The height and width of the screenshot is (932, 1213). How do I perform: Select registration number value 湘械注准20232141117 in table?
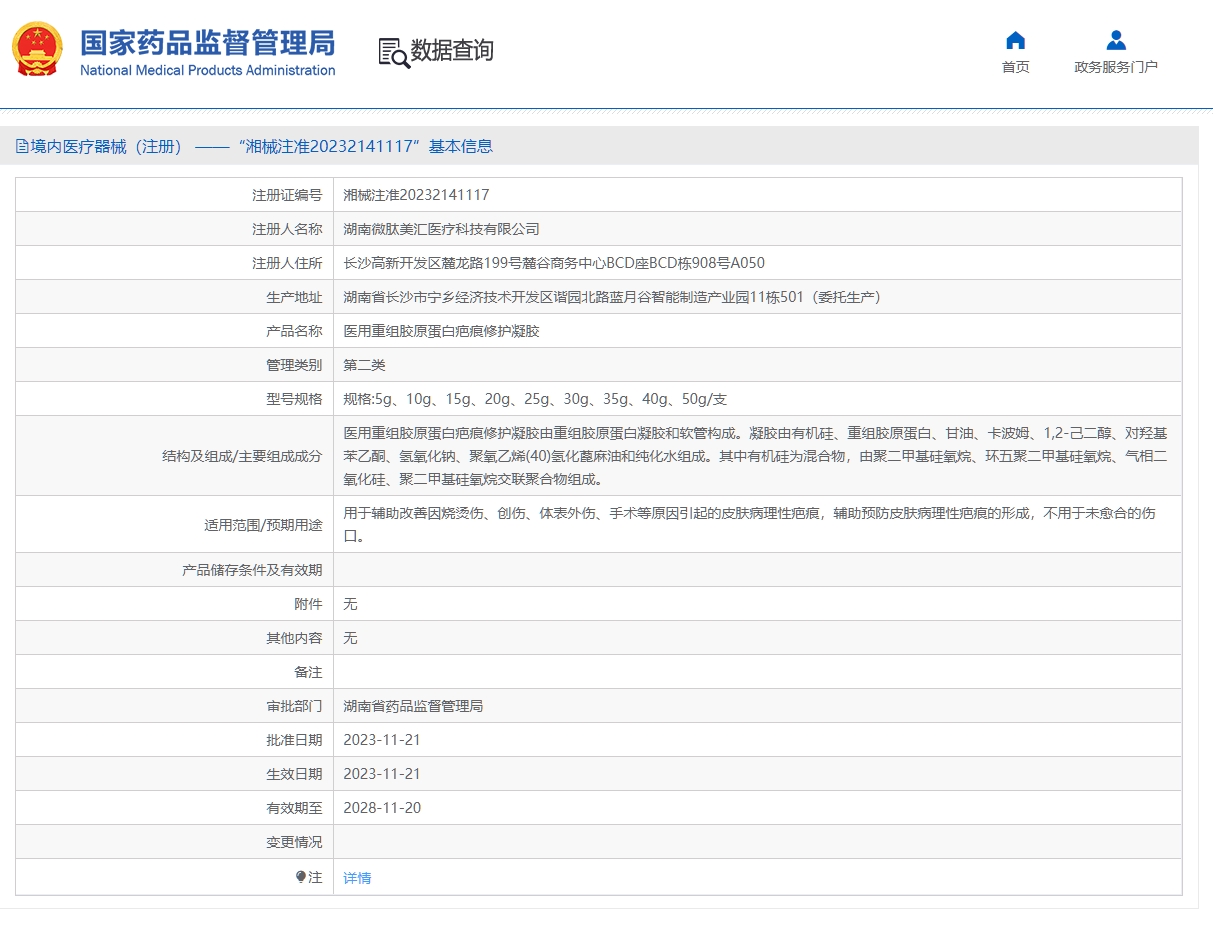click(x=416, y=195)
